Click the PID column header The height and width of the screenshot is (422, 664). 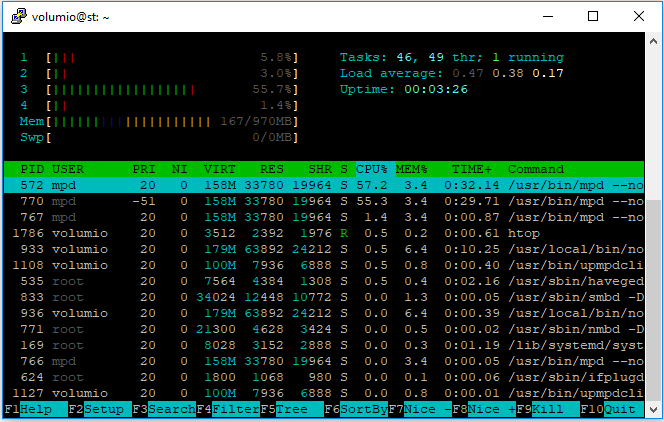coord(32,169)
